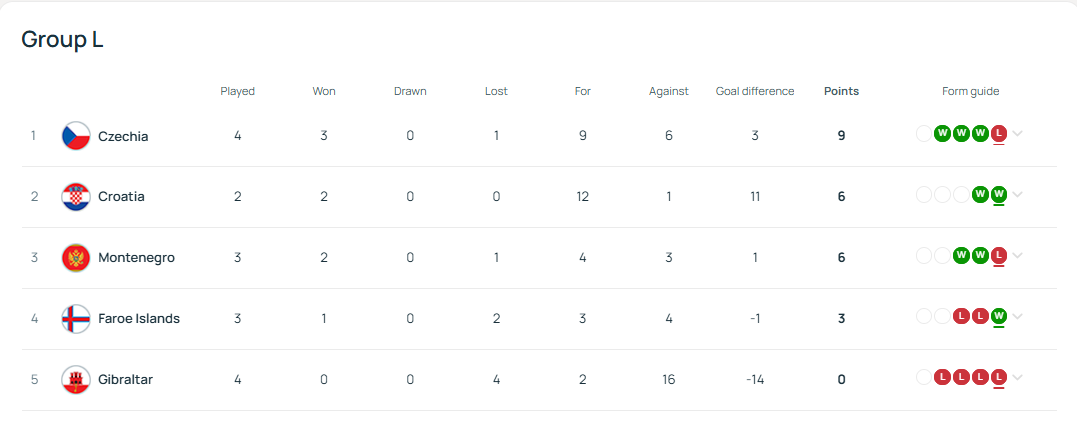Click the Gibraltar flag icon
This screenshot has width=1077, height=448.
[76, 379]
